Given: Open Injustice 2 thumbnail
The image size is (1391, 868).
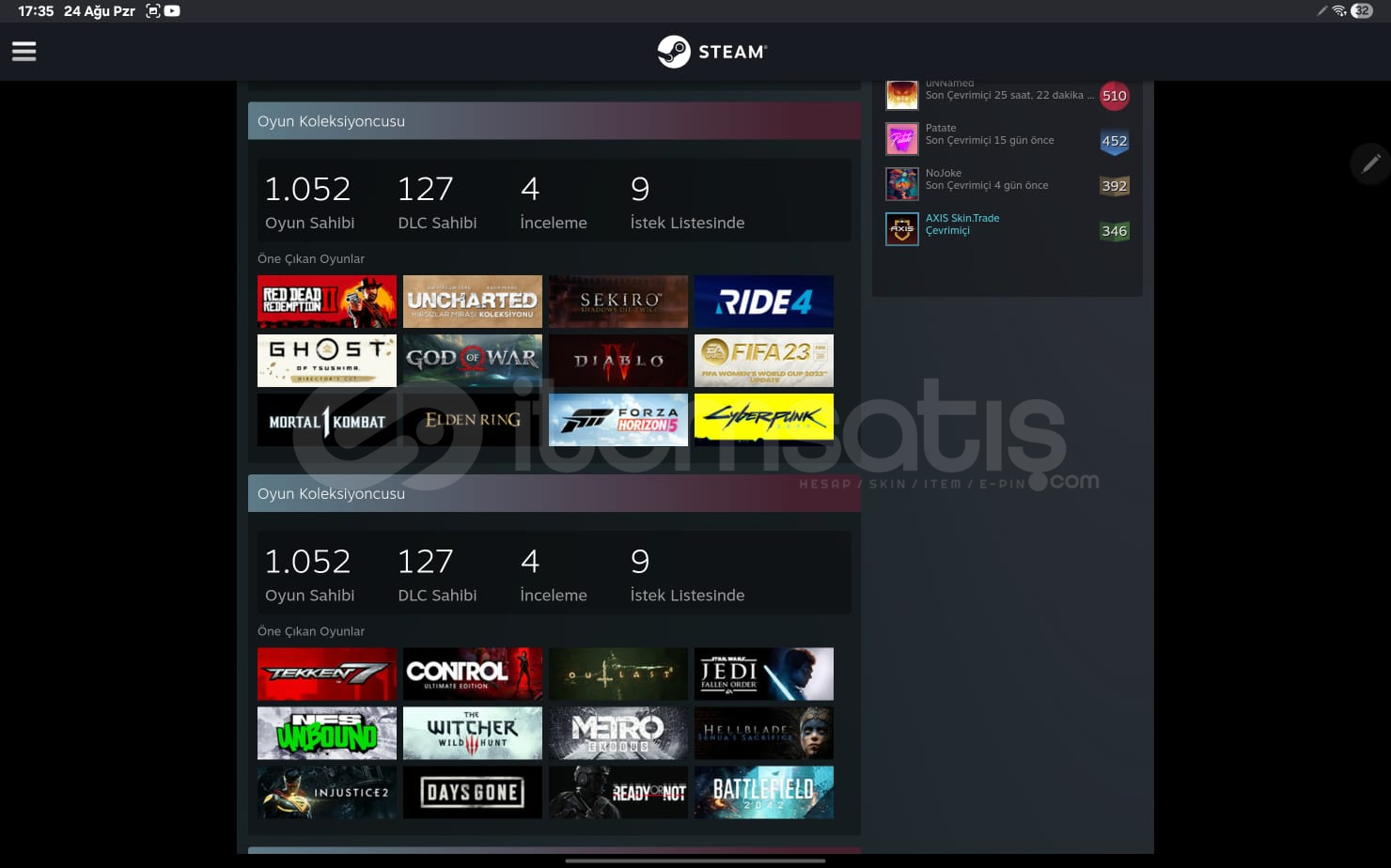Looking at the screenshot, I should point(327,792).
